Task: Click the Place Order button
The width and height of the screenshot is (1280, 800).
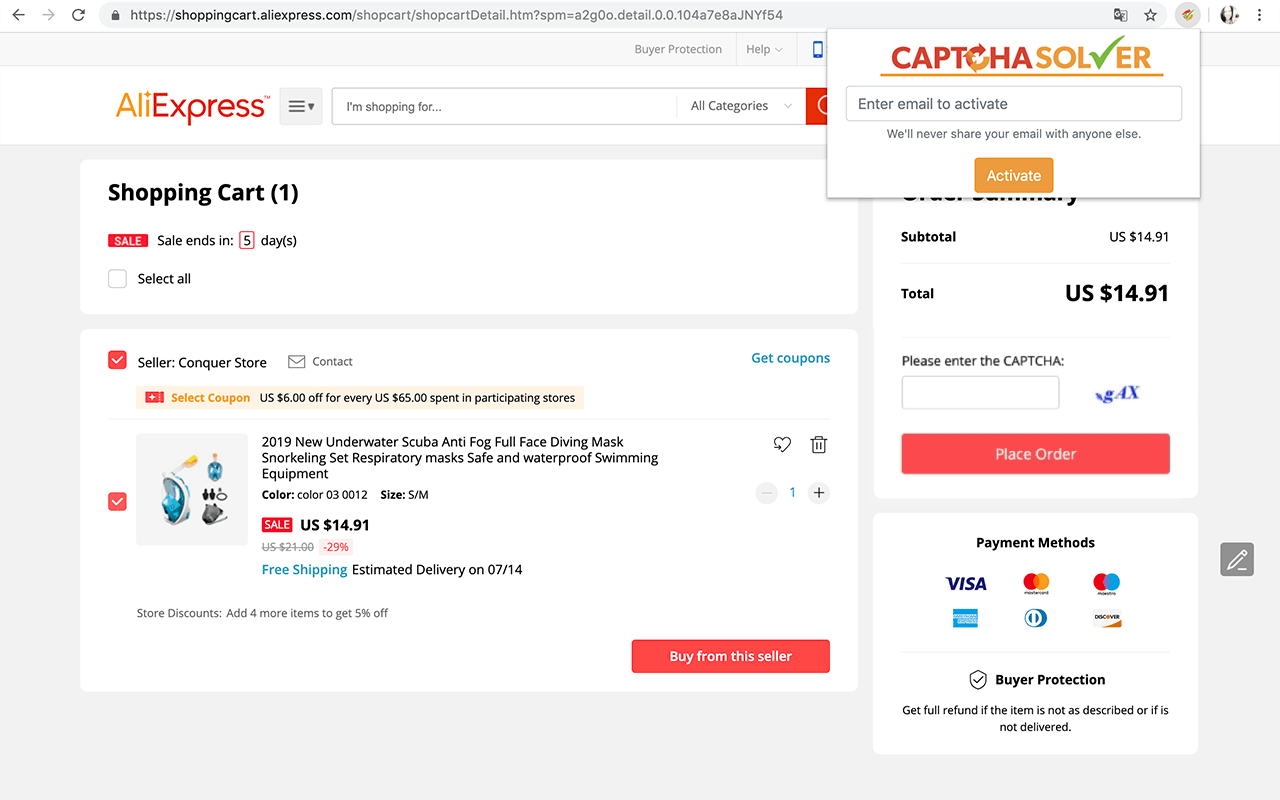Action: [x=1035, y=454]
